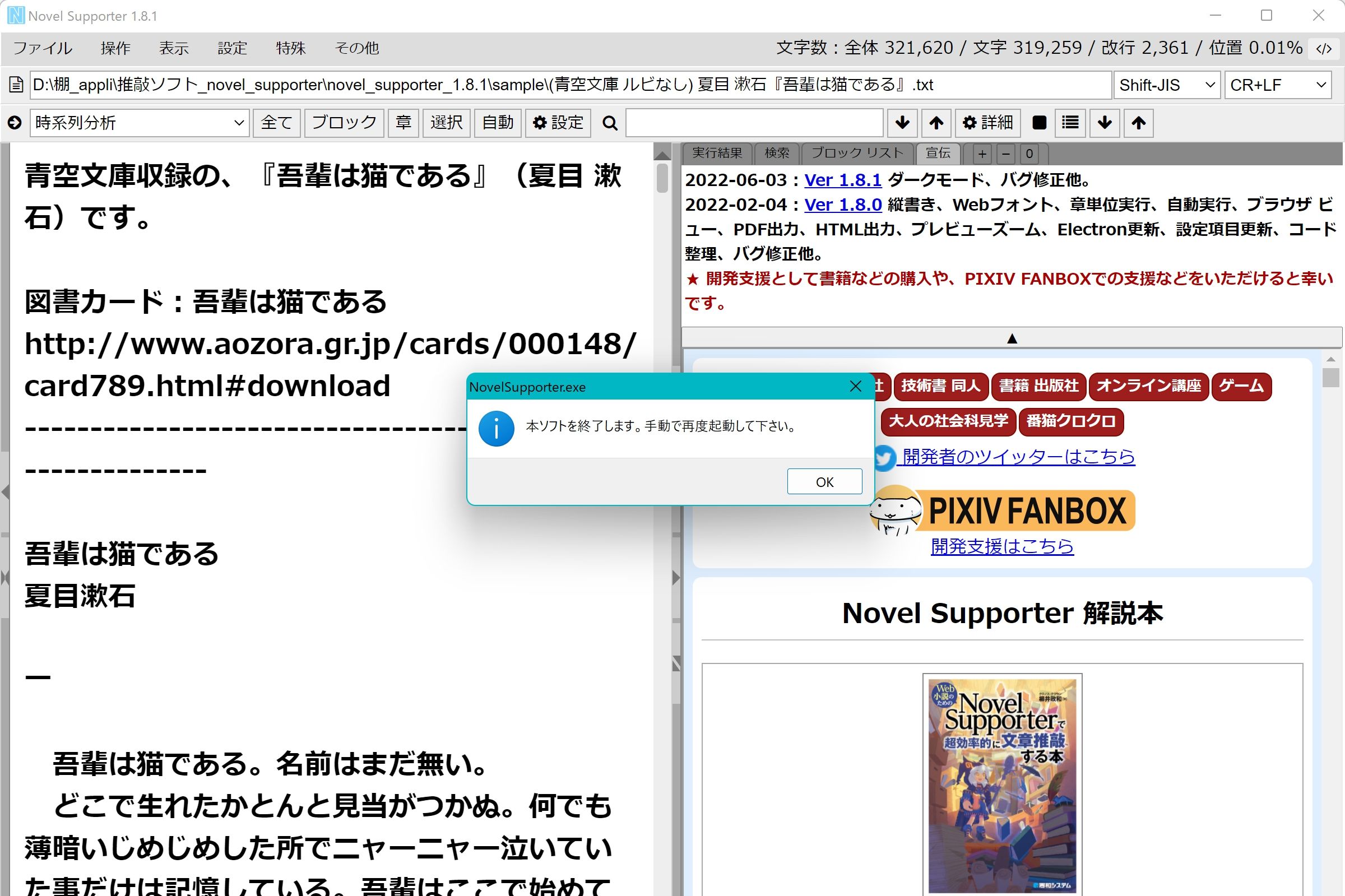
Task: Open 開発支援はこちら link
Action: coord(1002,547)
